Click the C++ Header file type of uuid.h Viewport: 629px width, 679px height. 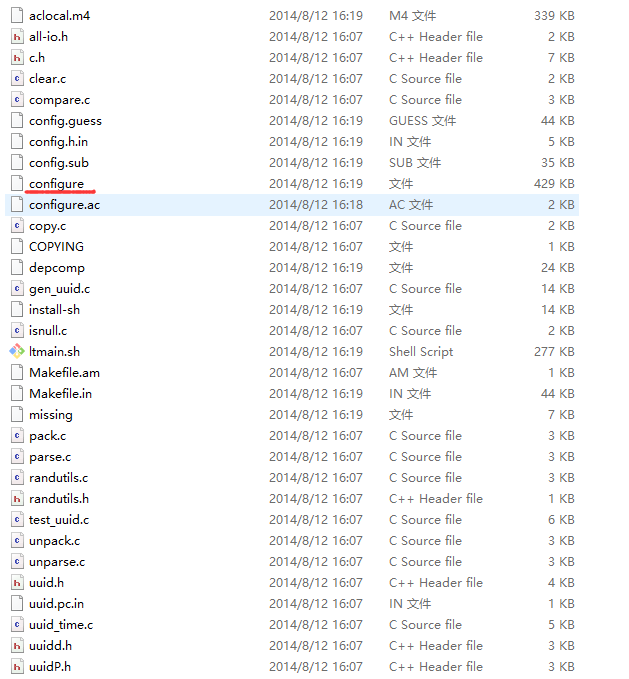[435, 583]
